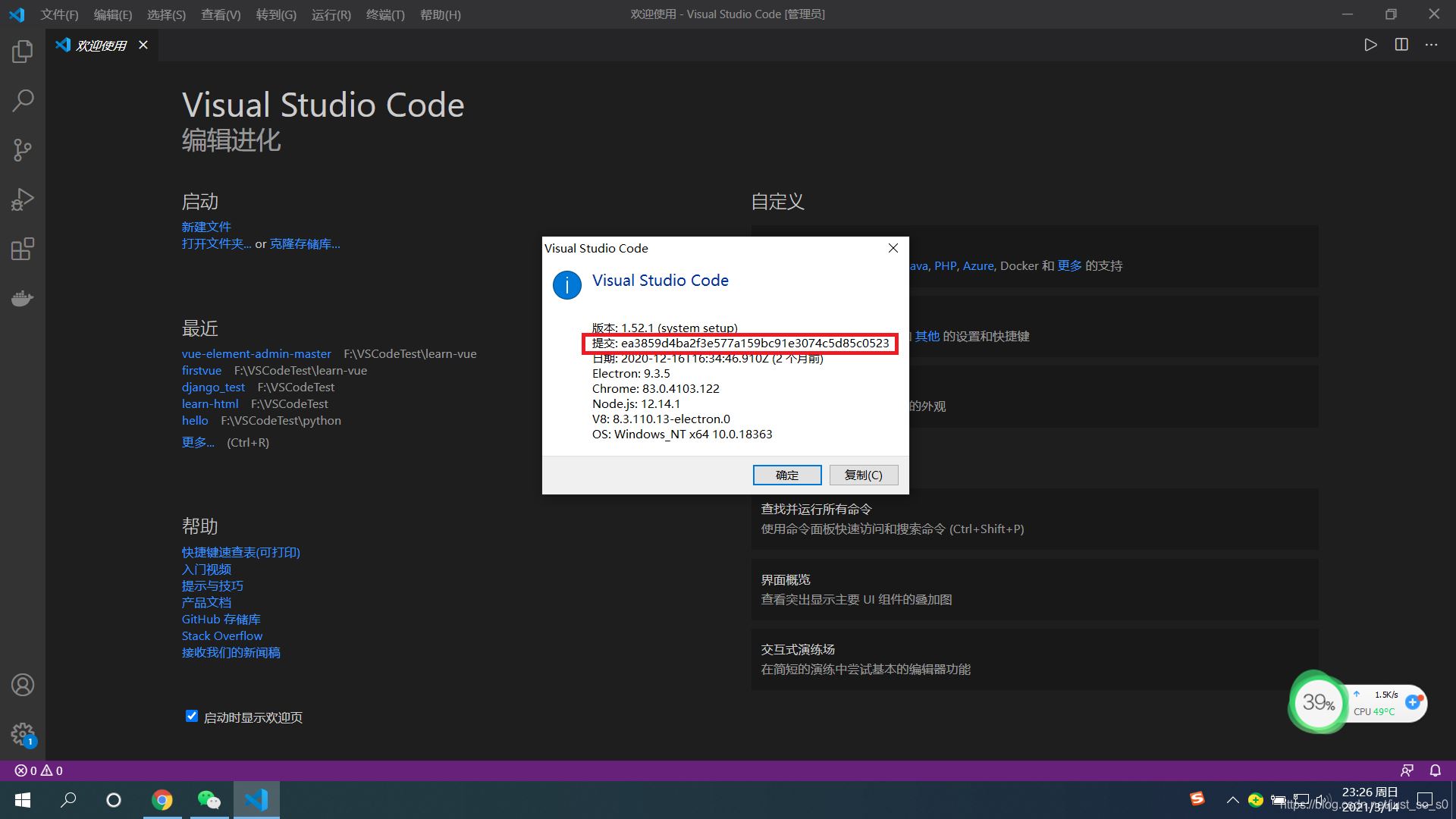Click the 复制(C) button
This screenshot has width=1456, height=819.
[863, 475]
